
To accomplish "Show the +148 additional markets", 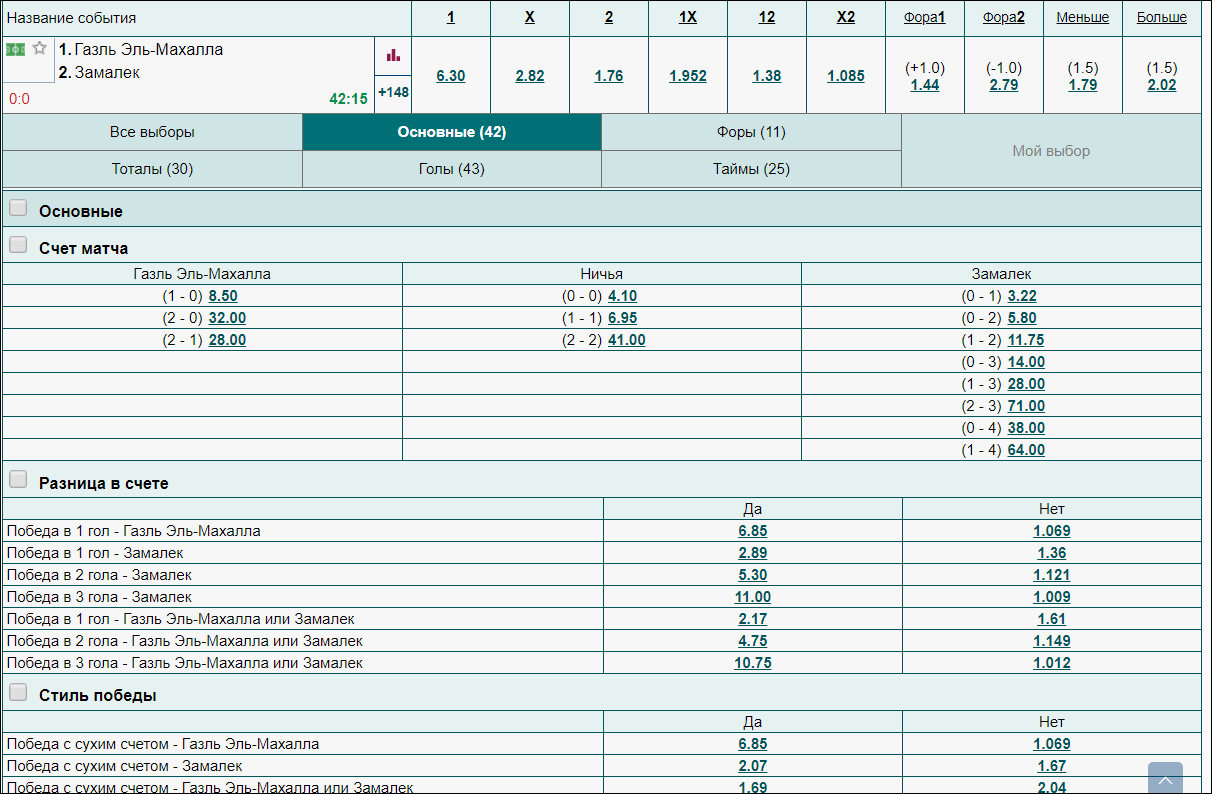I will point(393,92).
